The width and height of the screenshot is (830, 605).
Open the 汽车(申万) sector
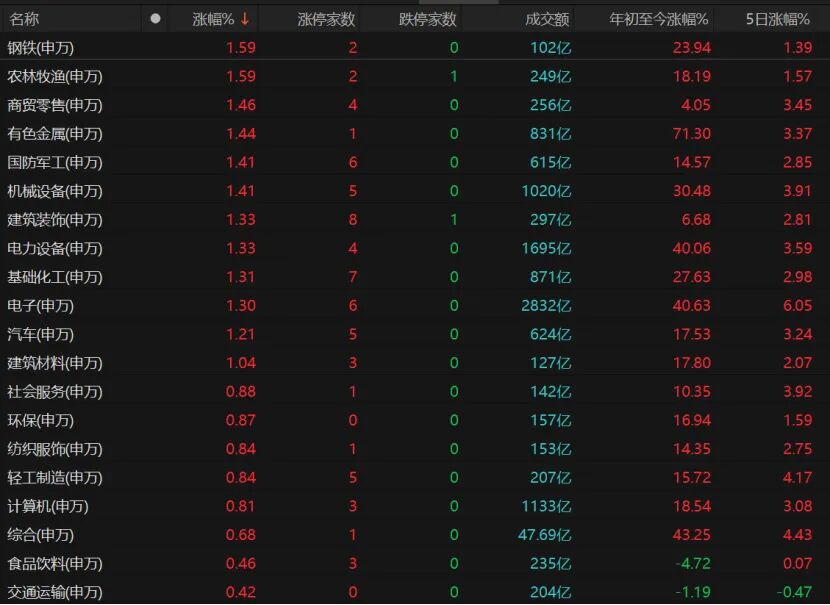(41, 334)
